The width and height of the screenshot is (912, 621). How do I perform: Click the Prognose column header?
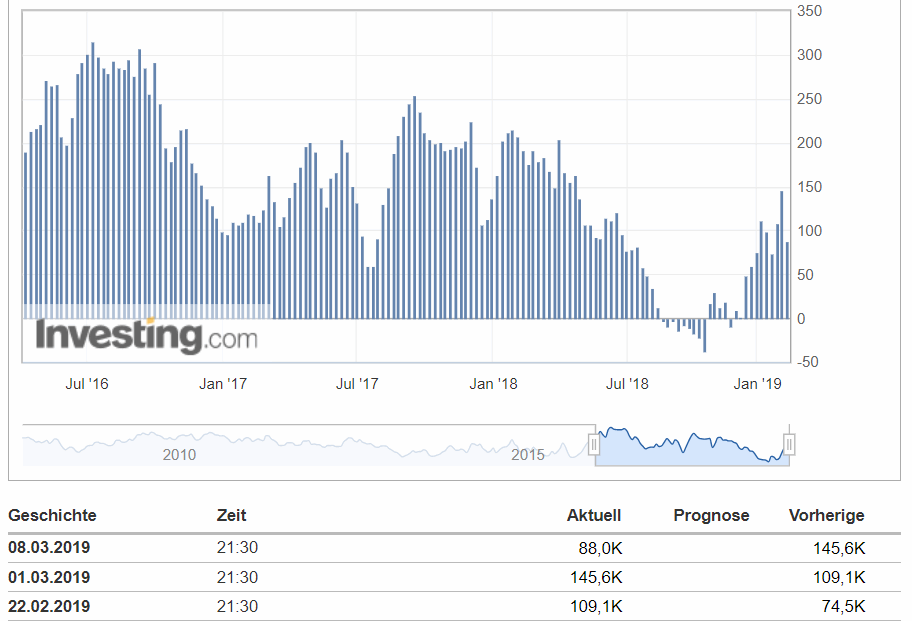(x=710, y=515)
